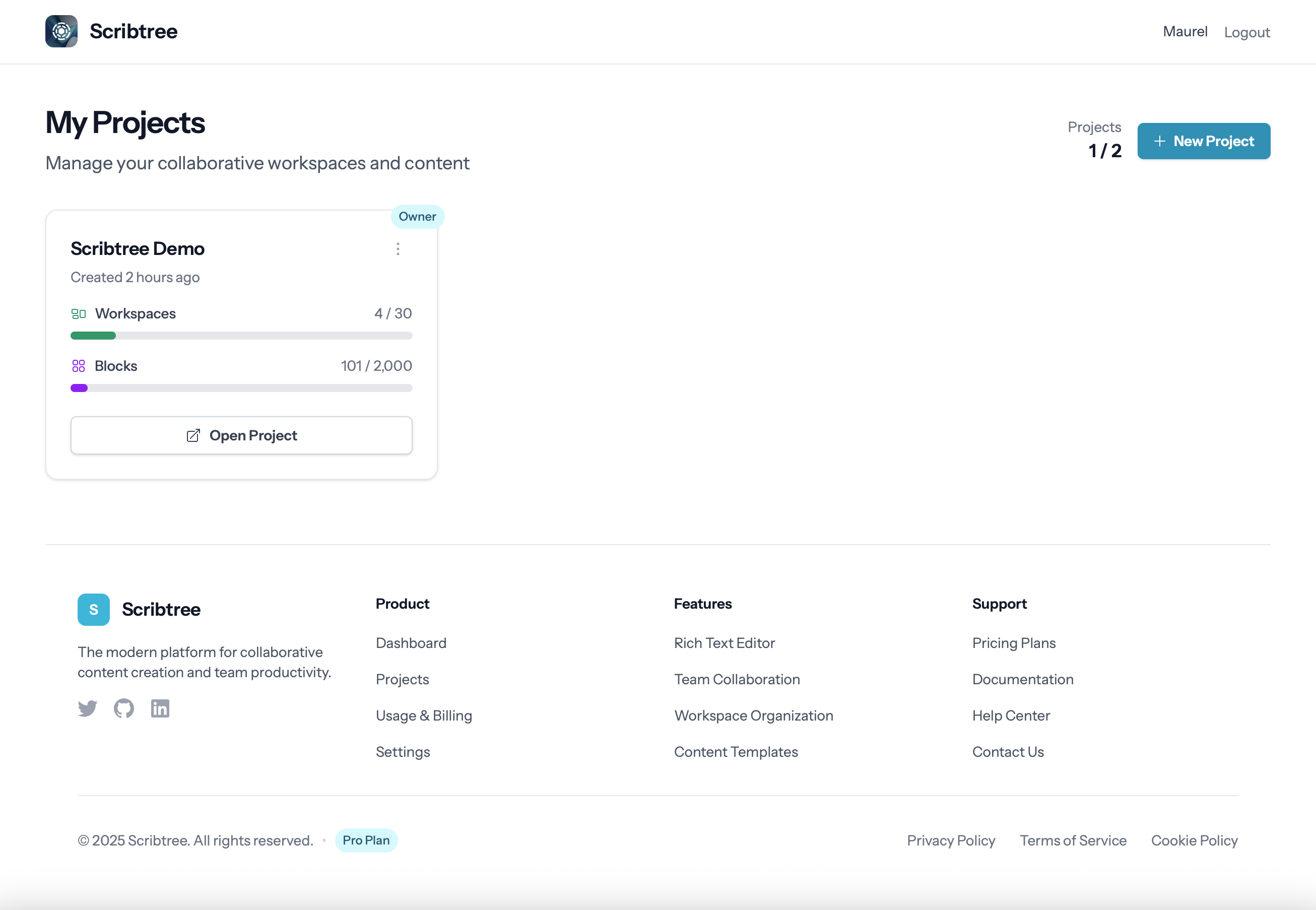Click the footer Scribtree S logo
This screenshot has width=1316, height=910.
(94, 610)
